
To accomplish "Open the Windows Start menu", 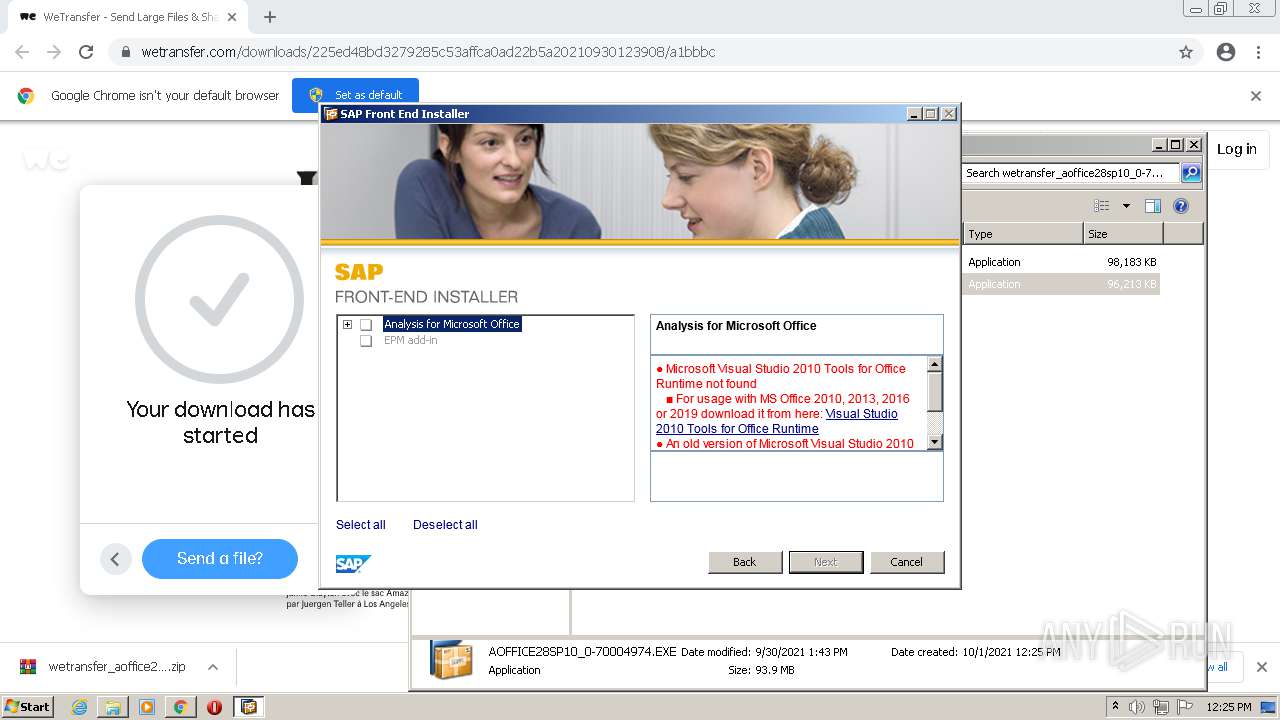I will pos(28,706).
